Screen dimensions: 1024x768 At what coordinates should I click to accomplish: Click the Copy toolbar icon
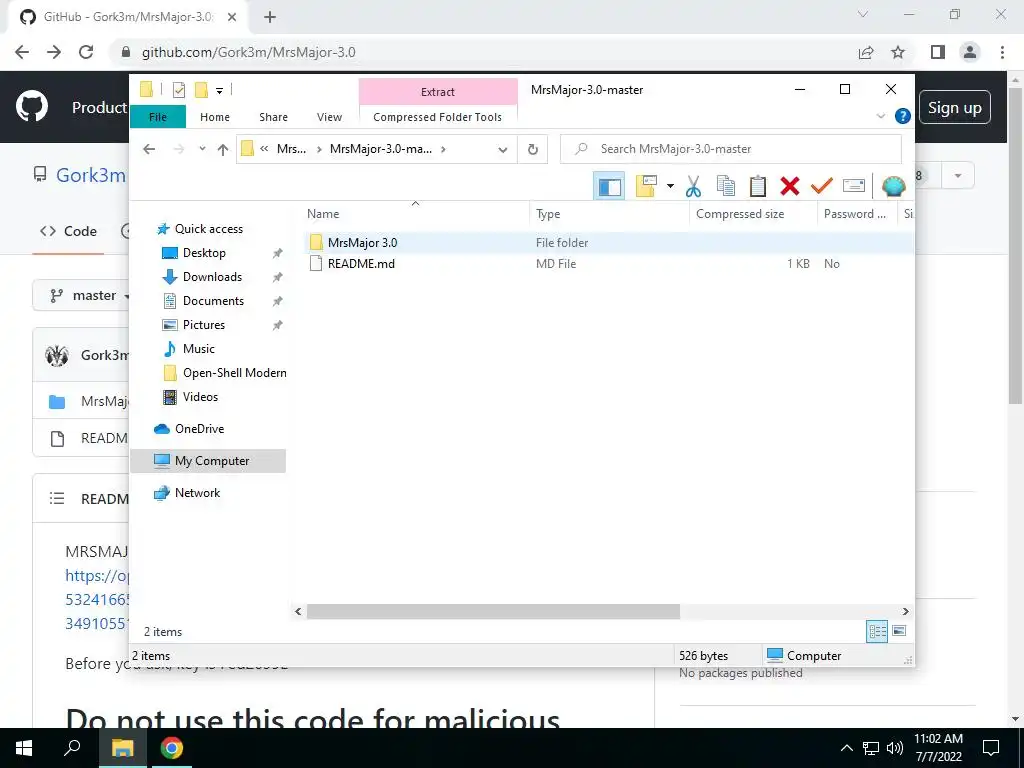(x=726, y=187)
